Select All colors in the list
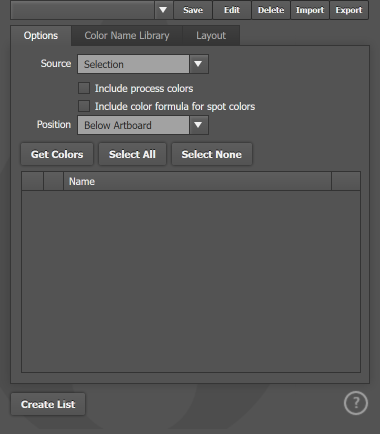The image size is (380, 434). (132, 154)
